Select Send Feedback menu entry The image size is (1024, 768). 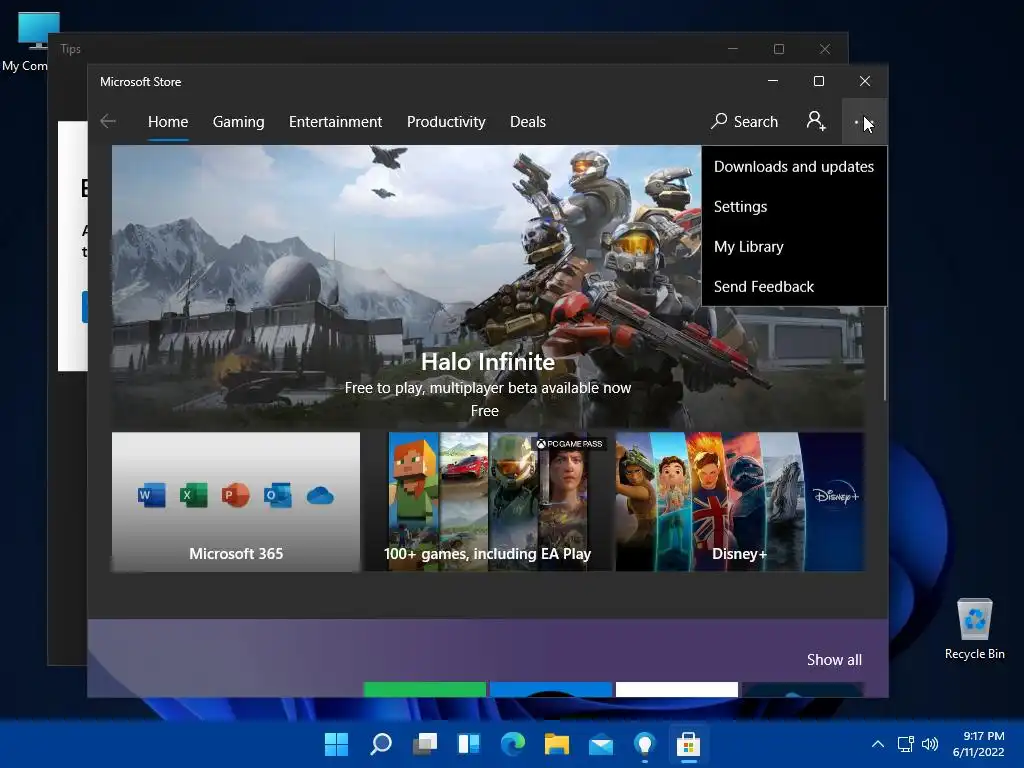pos(793,287)
